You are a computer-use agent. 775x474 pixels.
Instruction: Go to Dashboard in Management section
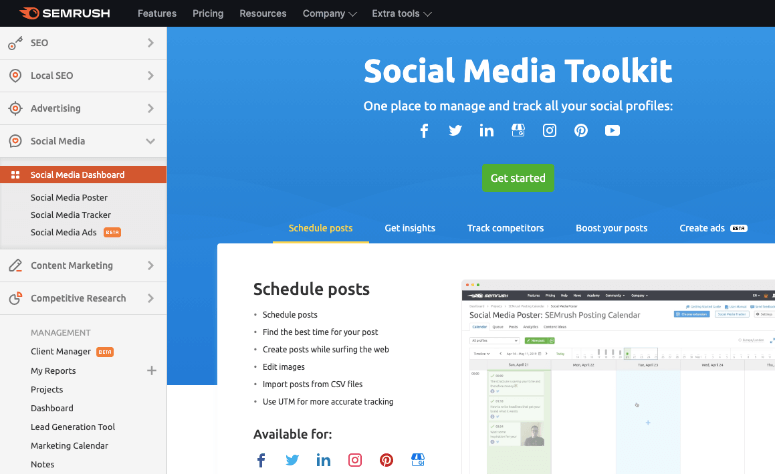(52, 408)
